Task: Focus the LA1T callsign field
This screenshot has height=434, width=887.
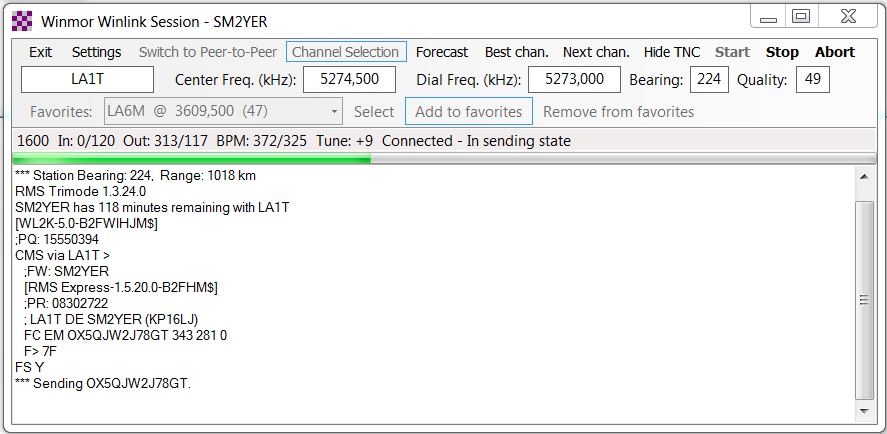Action: [x=87, y=79]
